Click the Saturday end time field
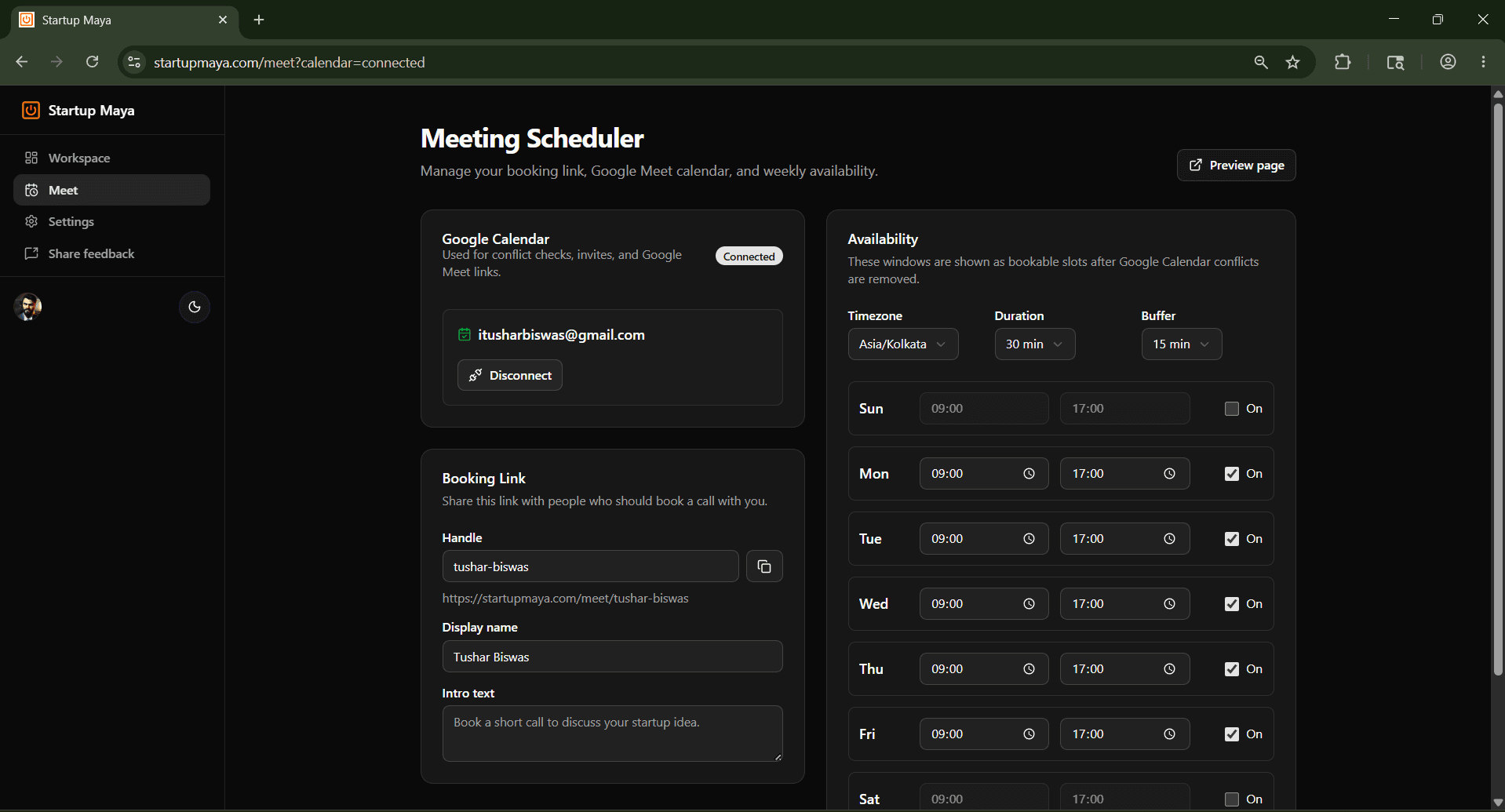1505x812 pixels. click(1124, 797)
